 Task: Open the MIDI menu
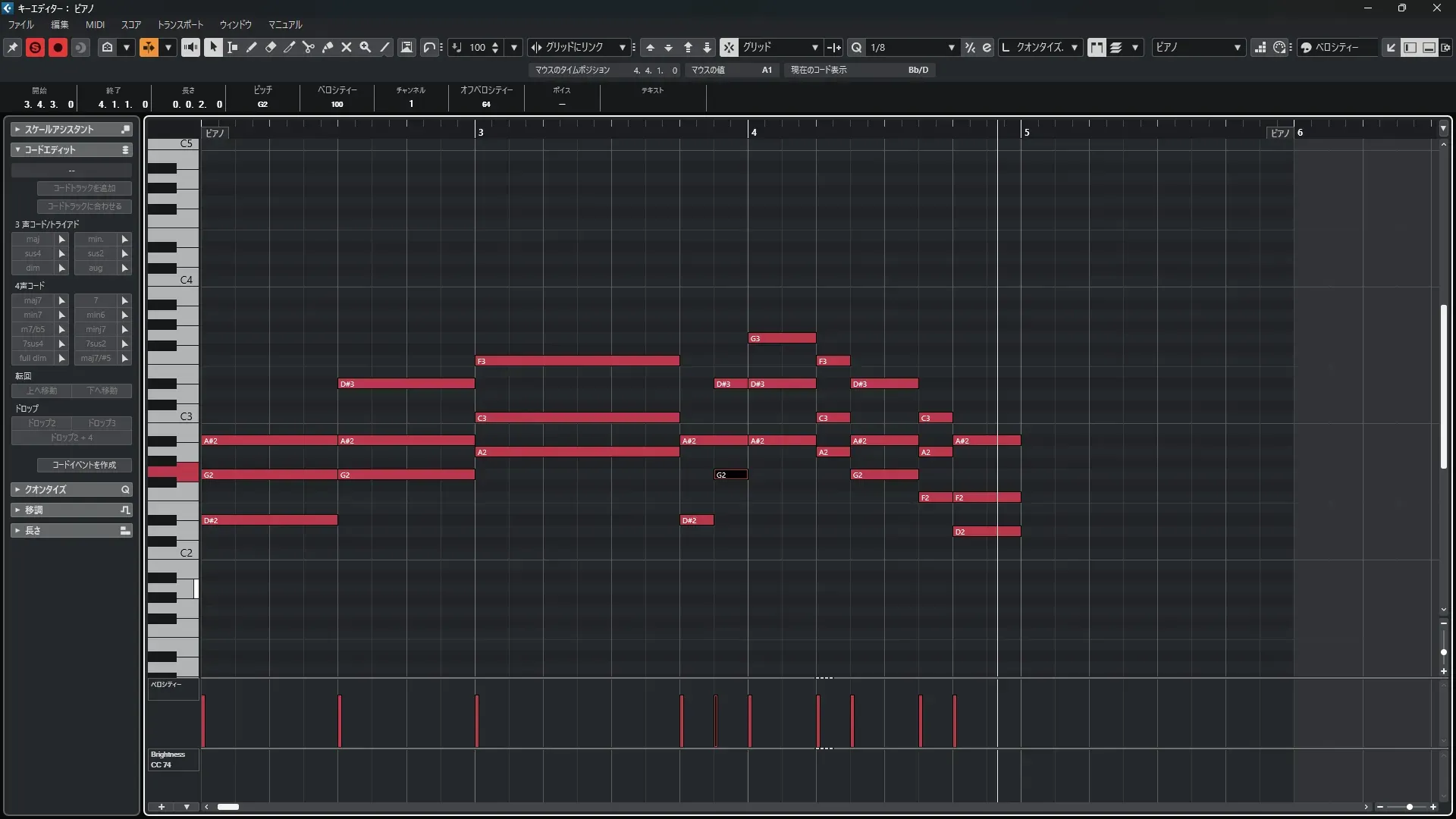point(95,24)
